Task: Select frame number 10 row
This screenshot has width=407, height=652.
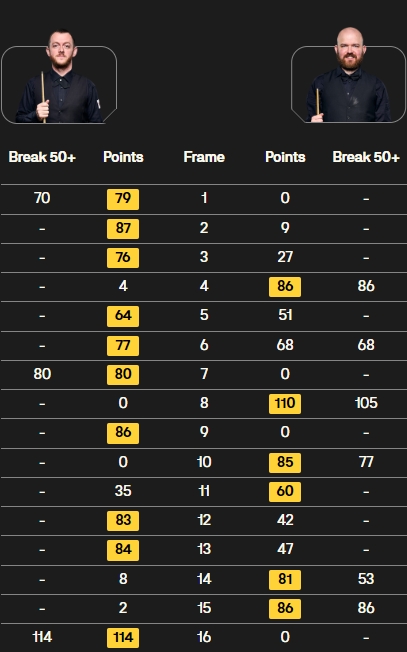Action: coord(204,462)
